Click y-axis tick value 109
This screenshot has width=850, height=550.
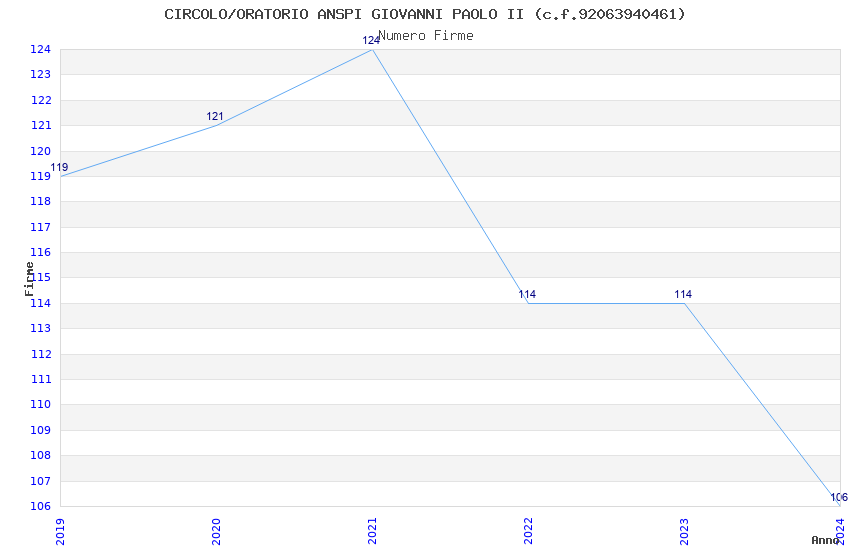pyautogui.click(x=41, y=430)
